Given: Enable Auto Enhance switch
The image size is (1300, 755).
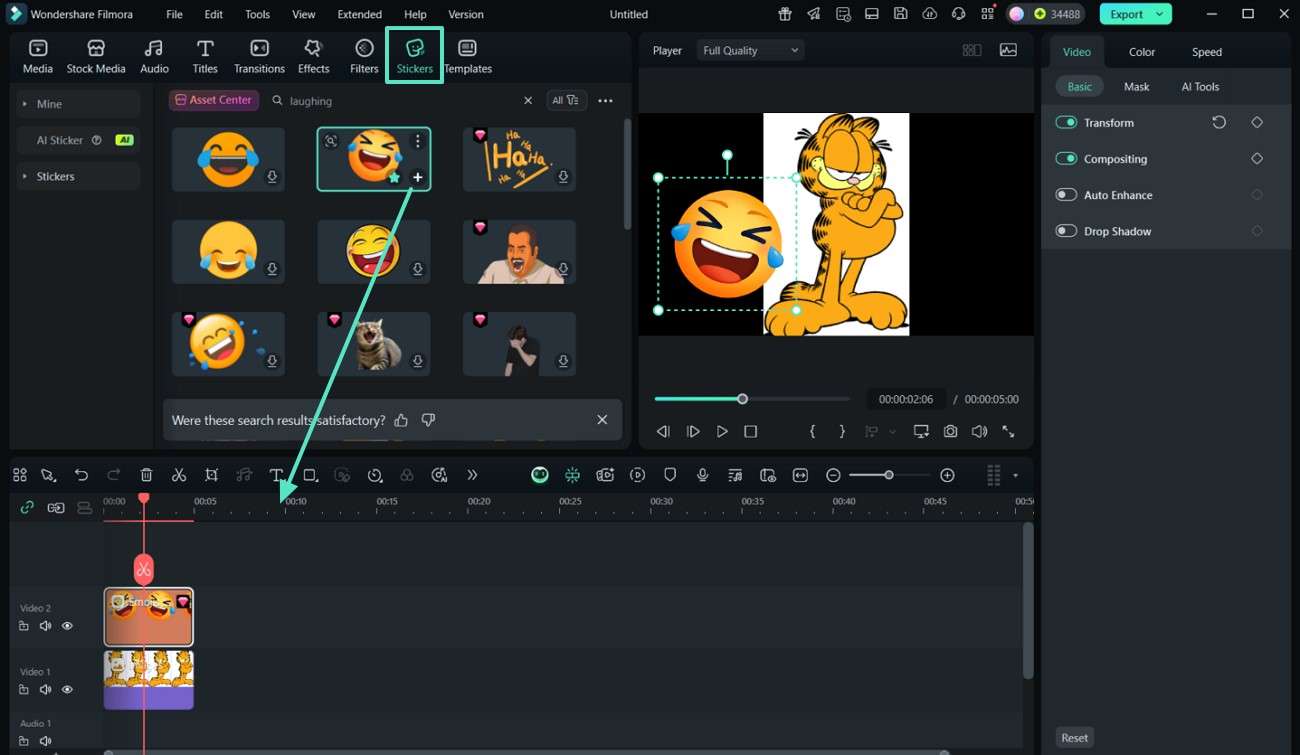Looking at the screenshot, I should click(x=1066, y=195).
